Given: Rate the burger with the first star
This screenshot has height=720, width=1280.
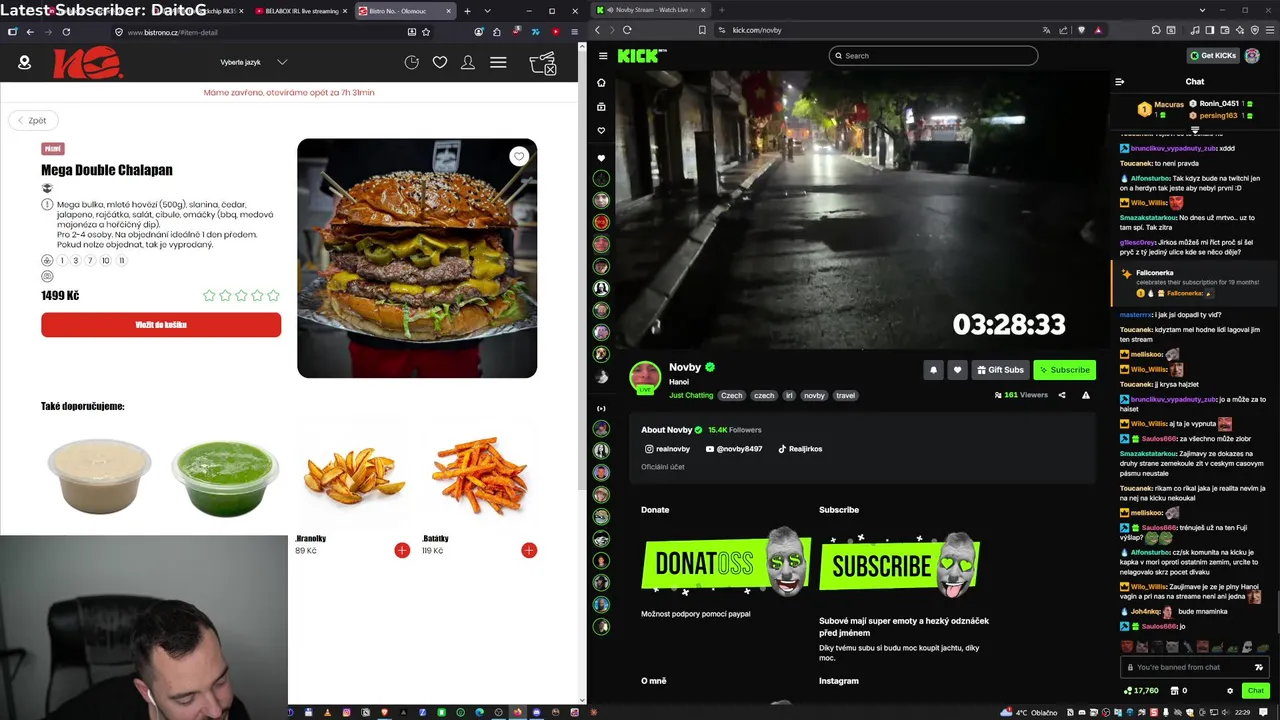Looking at the screenshot, I should coord(209,296).
